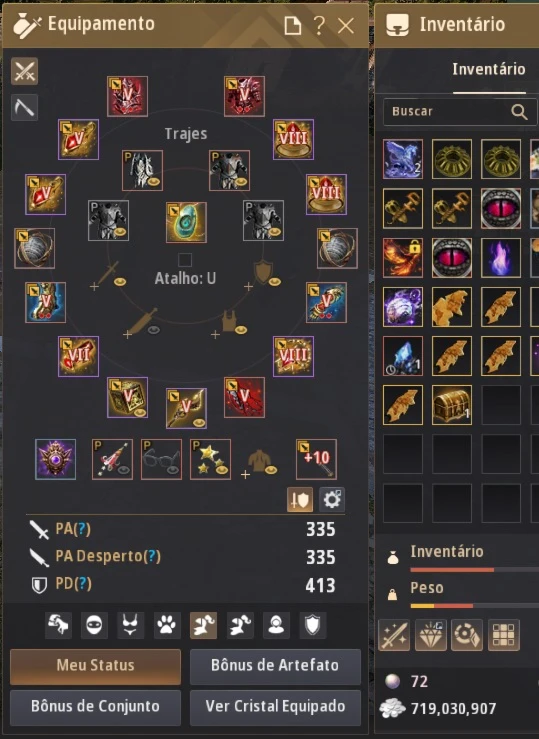
Task: Select the Inventário tab
Action: tap(489, 70)
